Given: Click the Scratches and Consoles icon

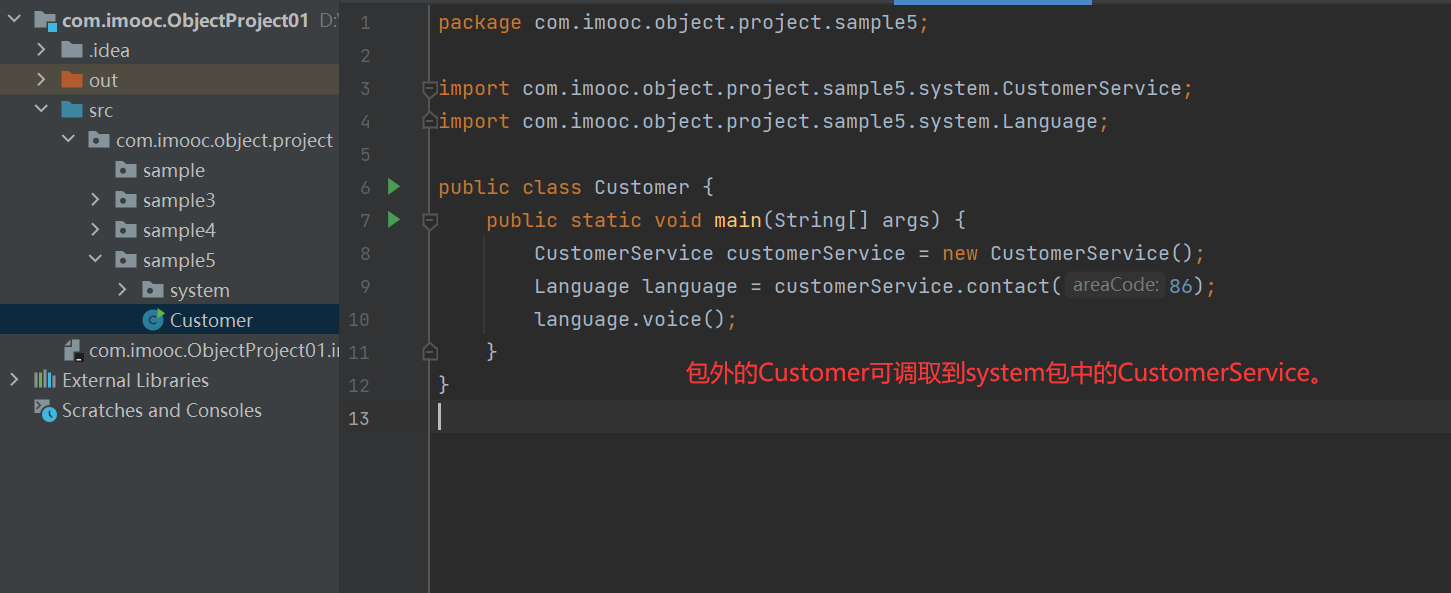Looking at the screenshot, I should click(x=45, y=410).
